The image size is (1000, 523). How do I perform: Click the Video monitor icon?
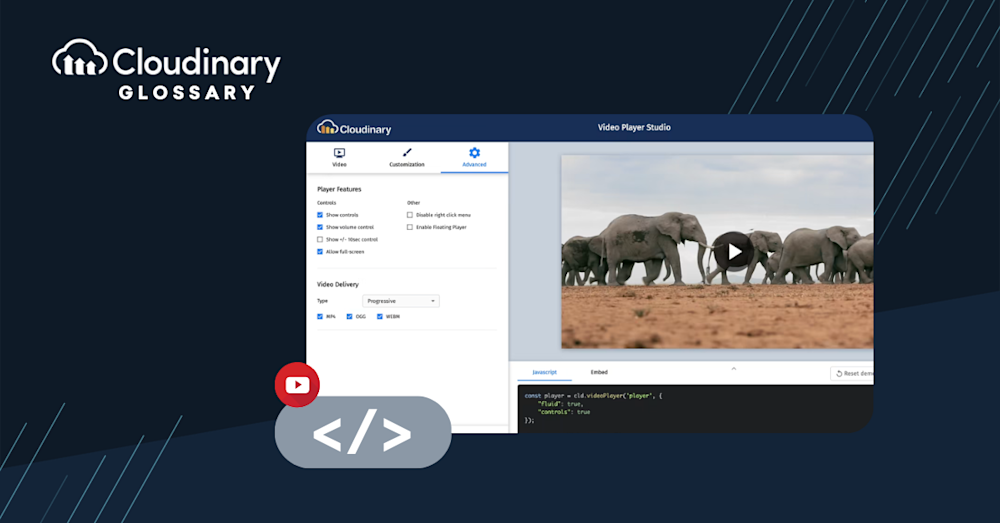[x=339, y=153]
